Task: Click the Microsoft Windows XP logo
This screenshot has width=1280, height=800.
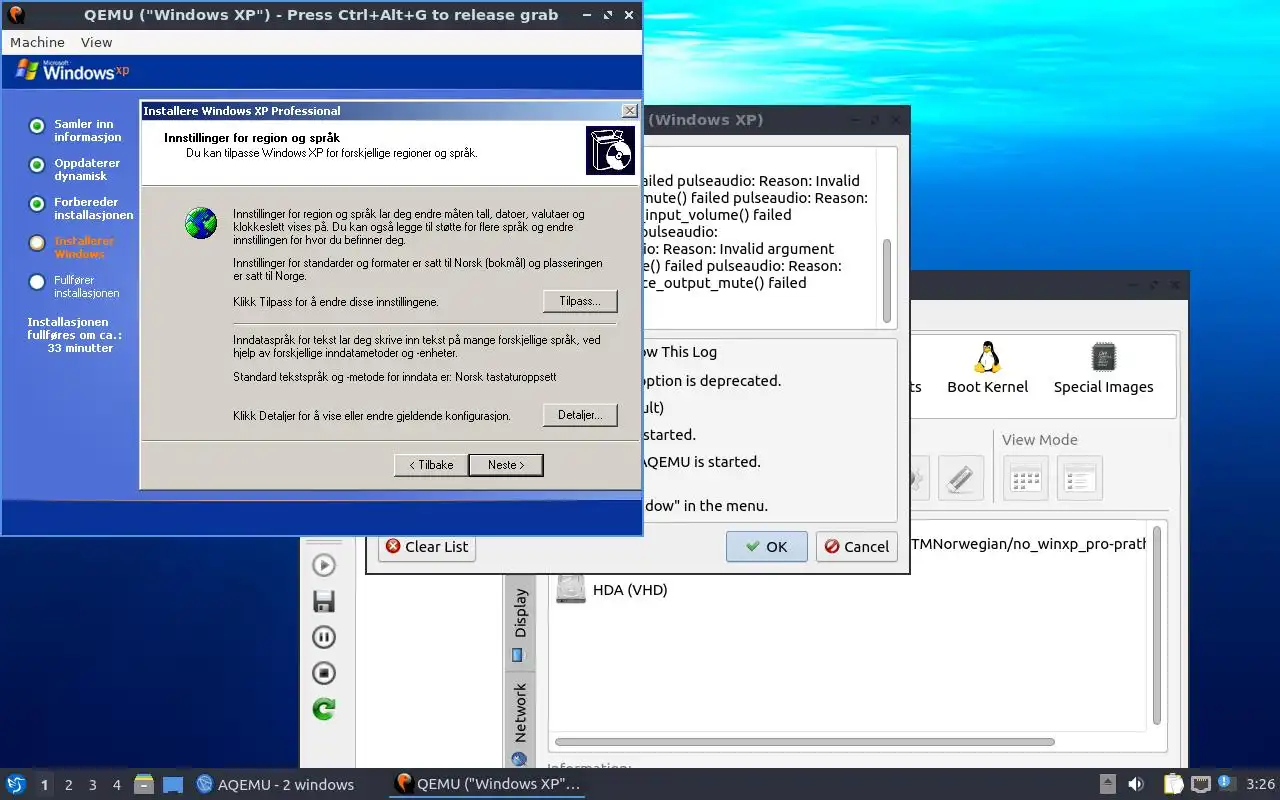Action: [x=73, y=70]
